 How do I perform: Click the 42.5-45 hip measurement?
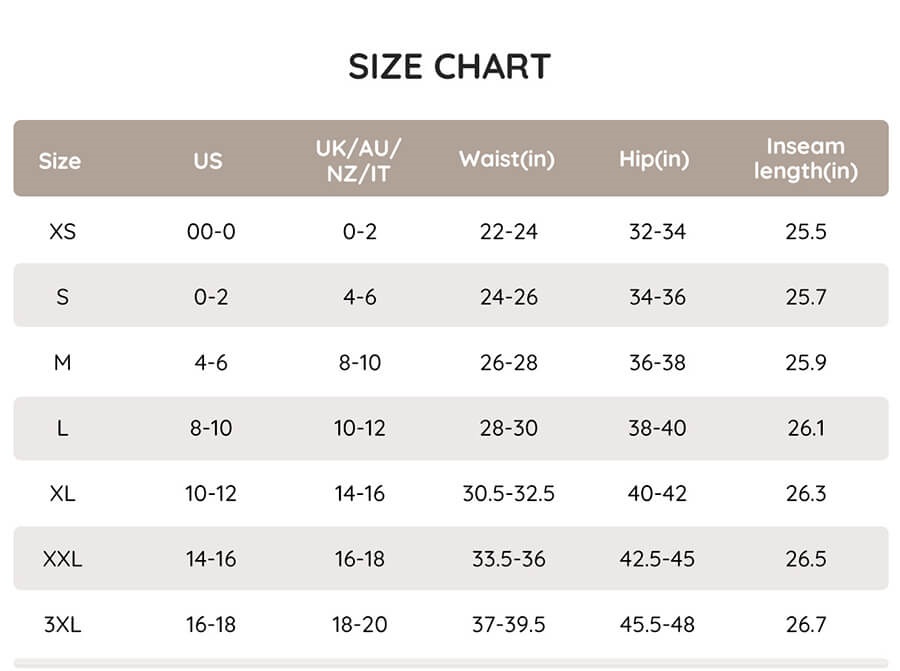tap(657, 559)
